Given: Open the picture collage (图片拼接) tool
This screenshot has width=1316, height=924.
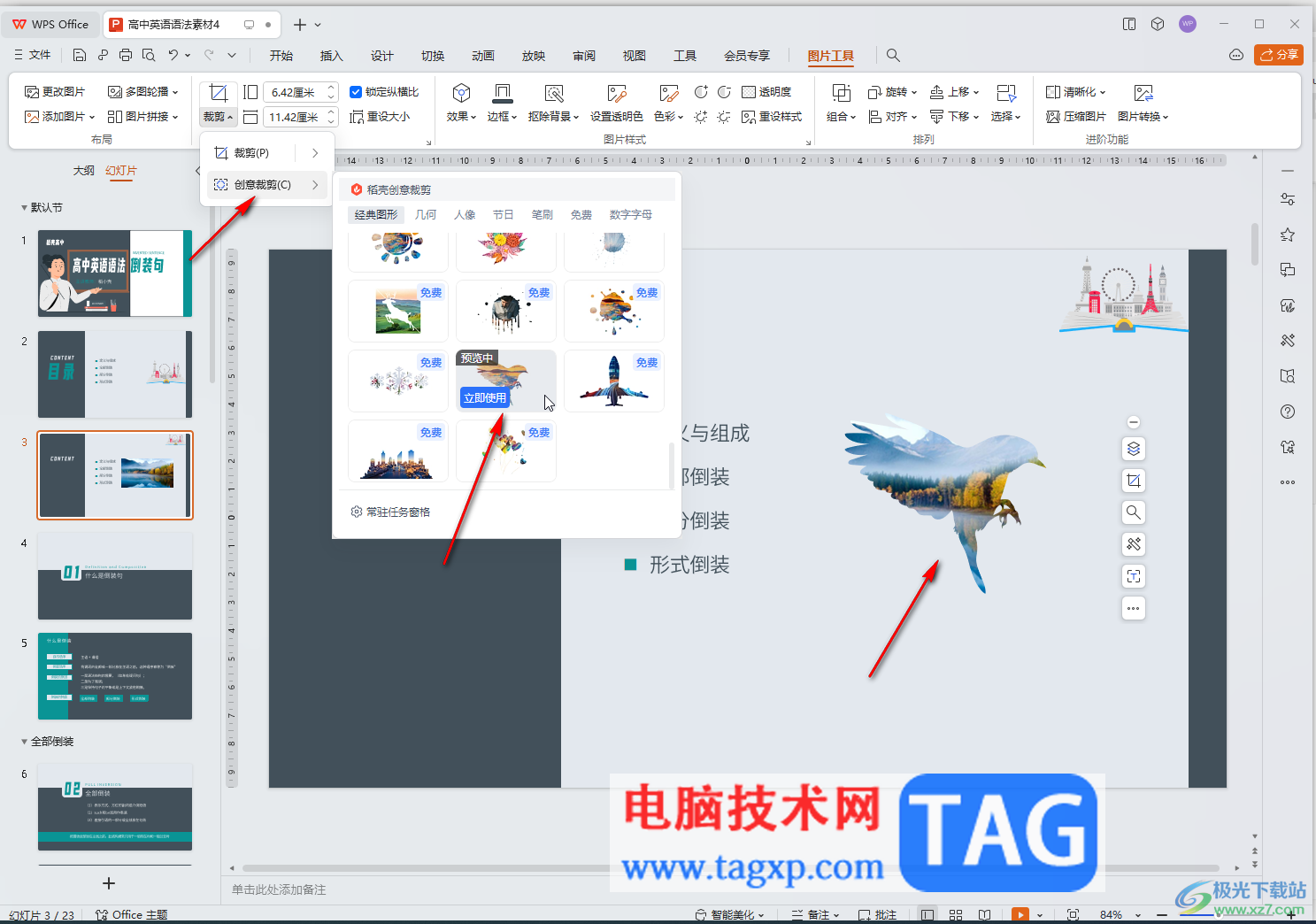Looking at the screenshot, I should coord(142,117).
